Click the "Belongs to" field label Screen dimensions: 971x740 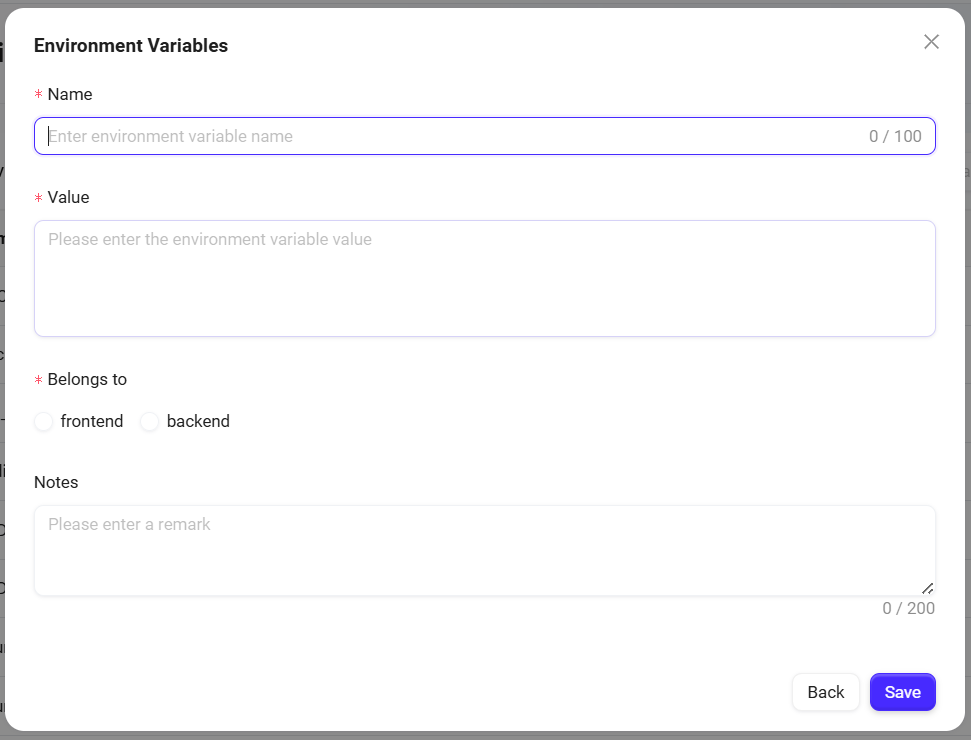(x=87, y=380)
